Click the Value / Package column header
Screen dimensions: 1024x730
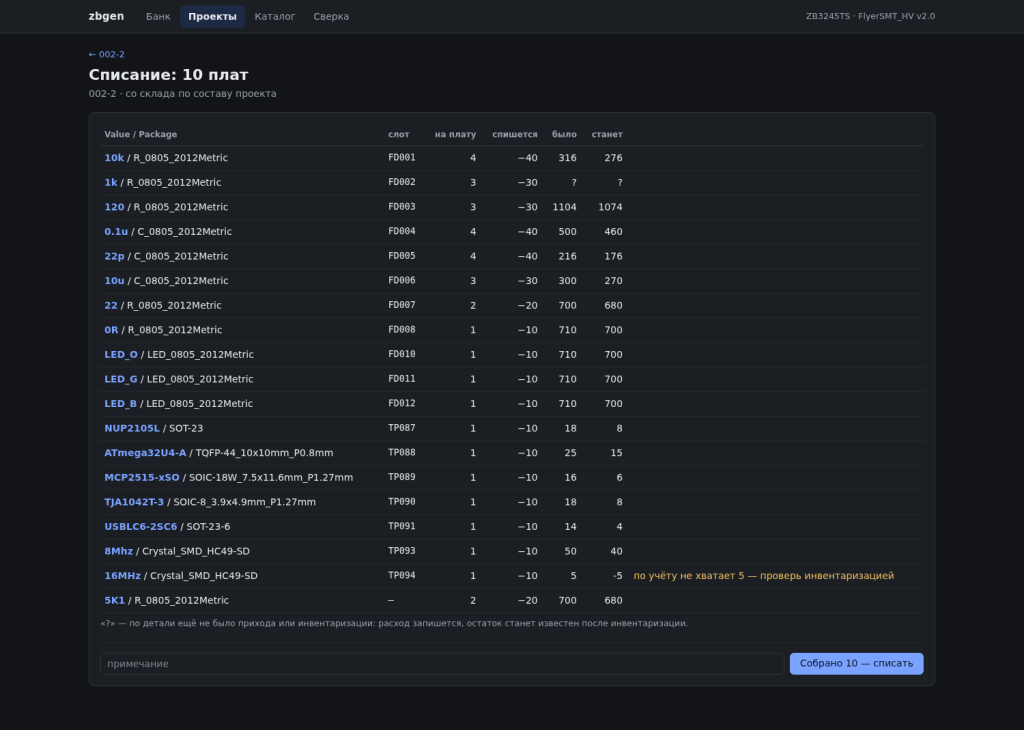(140, 135)
